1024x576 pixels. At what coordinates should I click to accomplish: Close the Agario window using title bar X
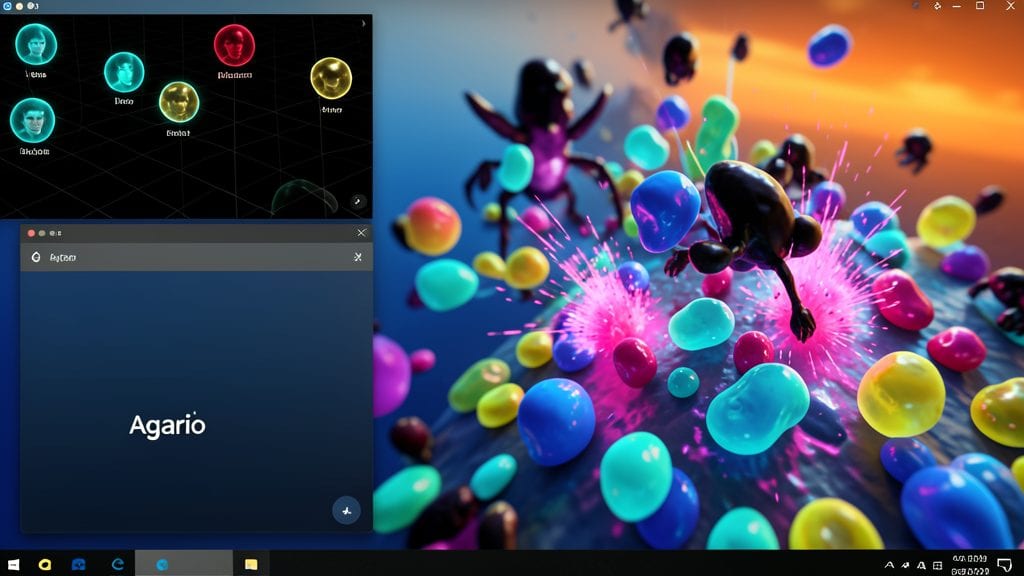pyautogui.click(x=361, y=232)
